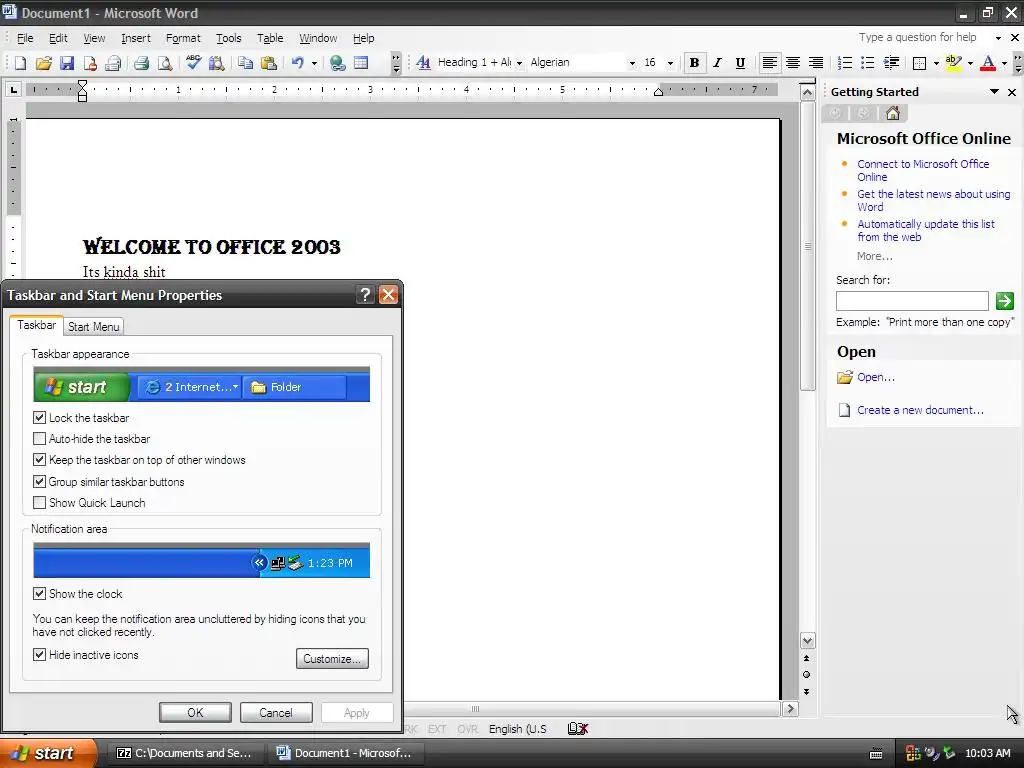Open the Tools menu

pyautogui.click(x=229, y=38)
